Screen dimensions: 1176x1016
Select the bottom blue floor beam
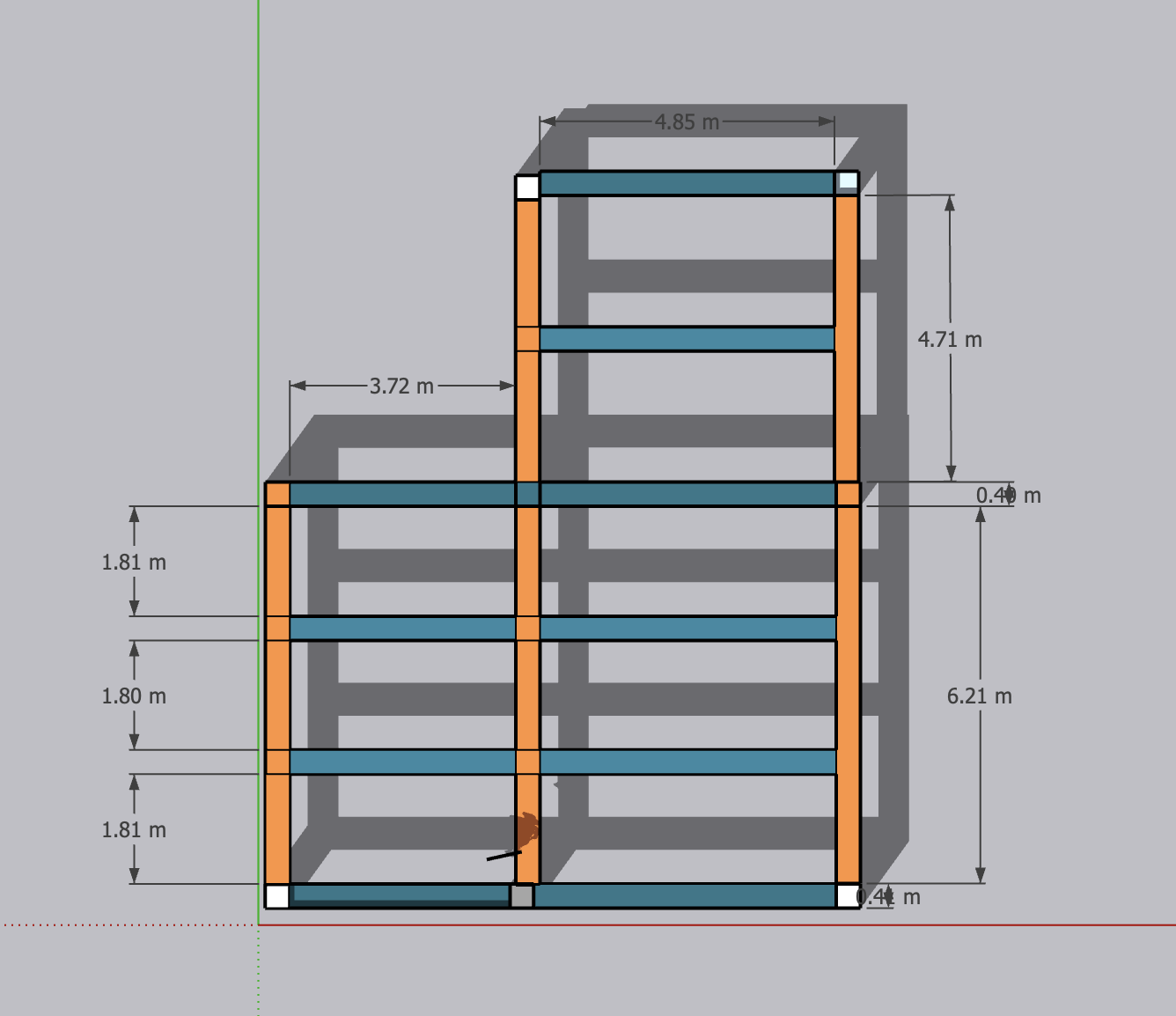[x=687, y=897]
